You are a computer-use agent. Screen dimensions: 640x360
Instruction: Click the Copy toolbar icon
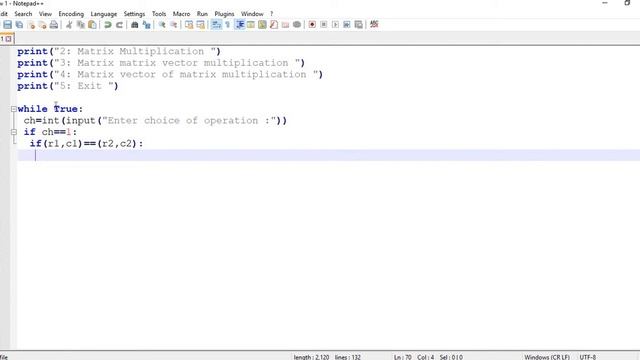(81, 25)
